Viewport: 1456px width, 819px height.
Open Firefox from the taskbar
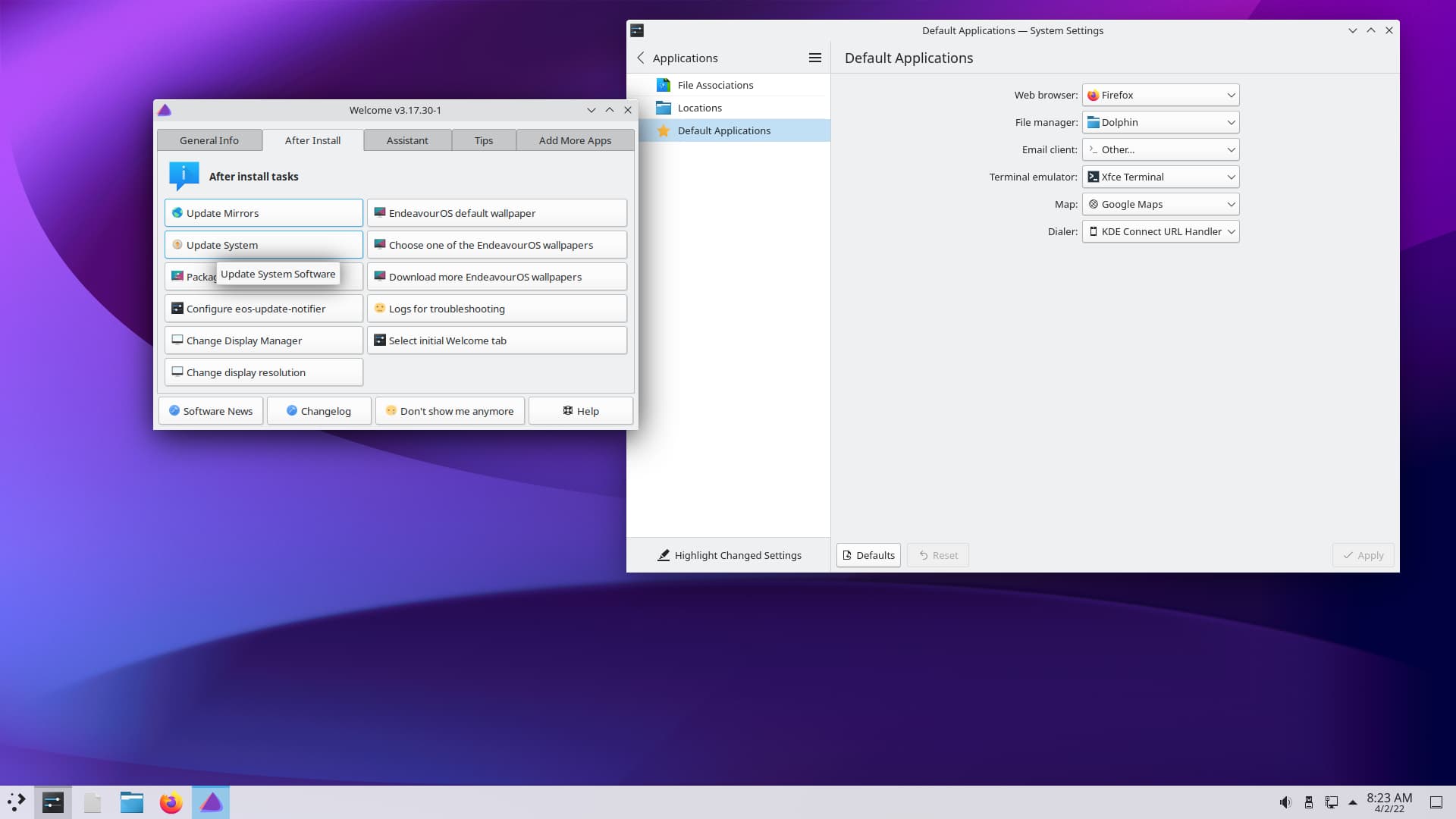click(171, 802)
